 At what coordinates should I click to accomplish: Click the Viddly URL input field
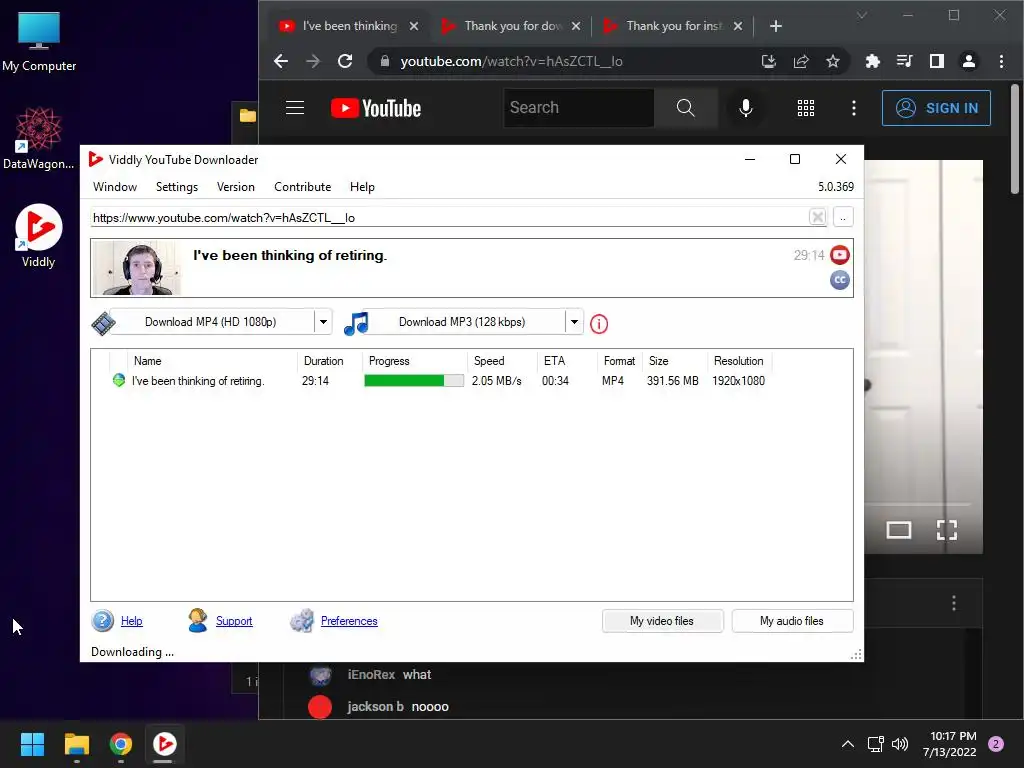click(449, 217)
